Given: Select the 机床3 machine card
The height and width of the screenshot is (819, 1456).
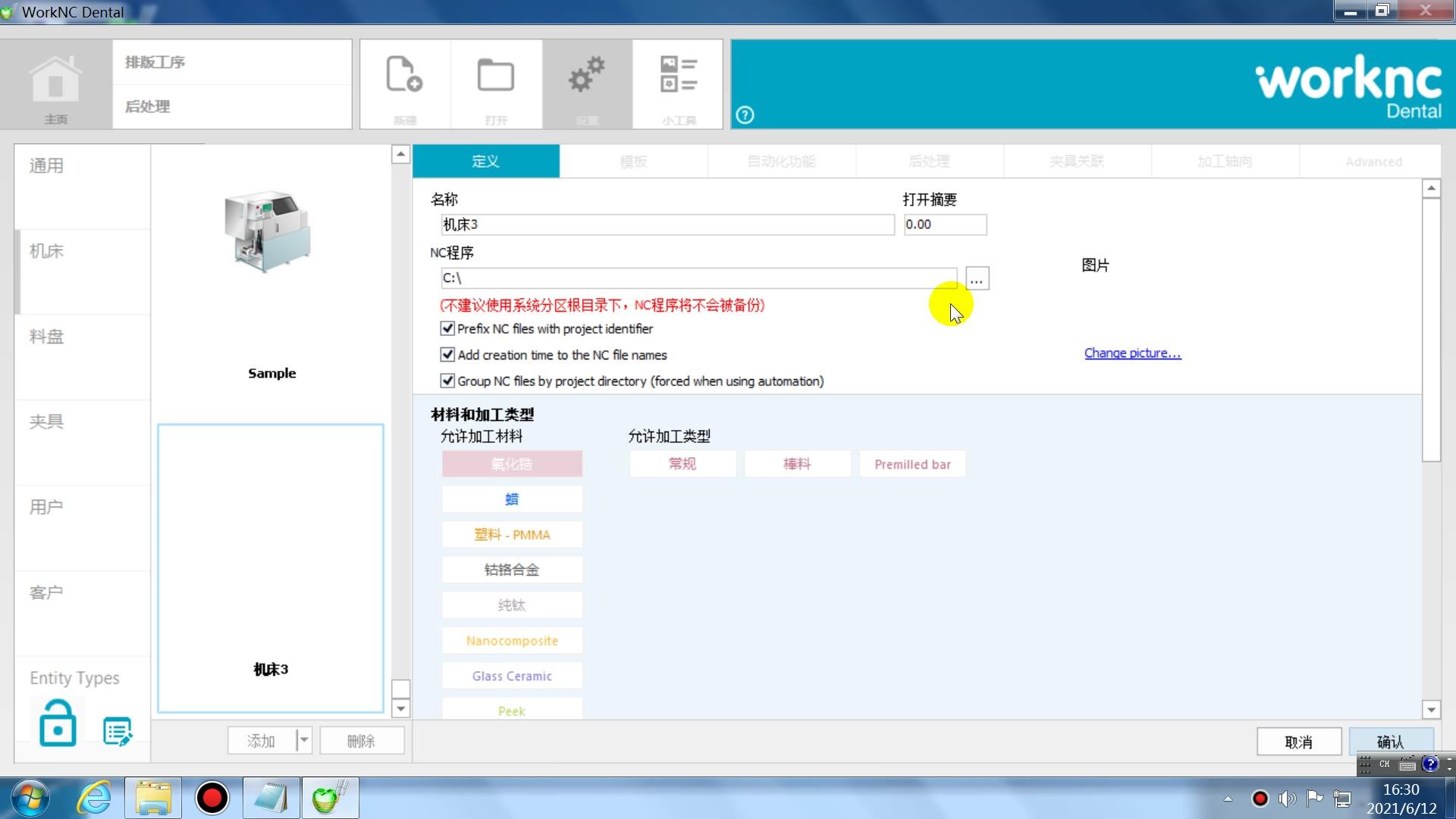Looking at the screenshot, I should pyautogui.click(x=271, y=569).
